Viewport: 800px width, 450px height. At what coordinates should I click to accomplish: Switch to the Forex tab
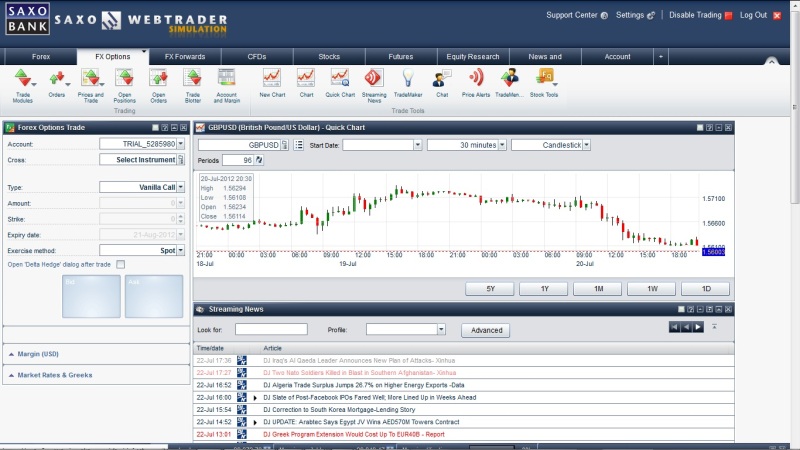point(41,57)
